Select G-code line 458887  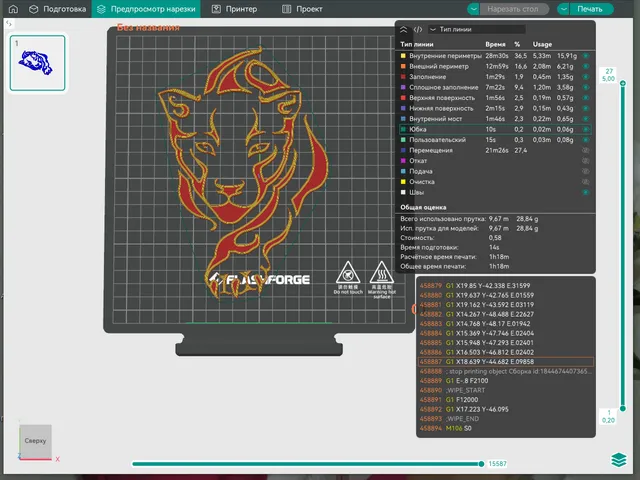click(x=506, y=362)
